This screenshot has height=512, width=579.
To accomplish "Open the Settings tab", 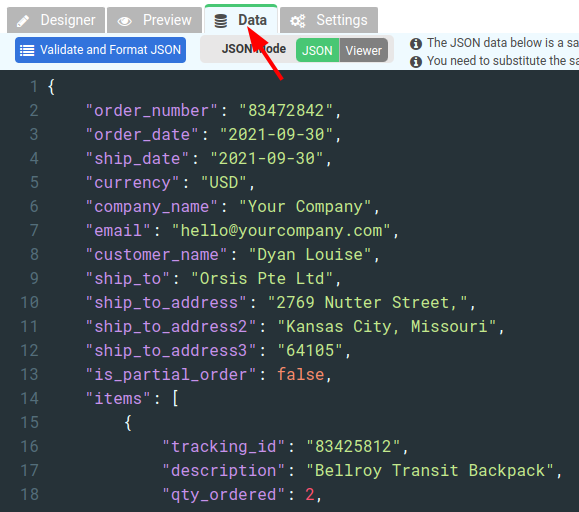I will (329, 20).
